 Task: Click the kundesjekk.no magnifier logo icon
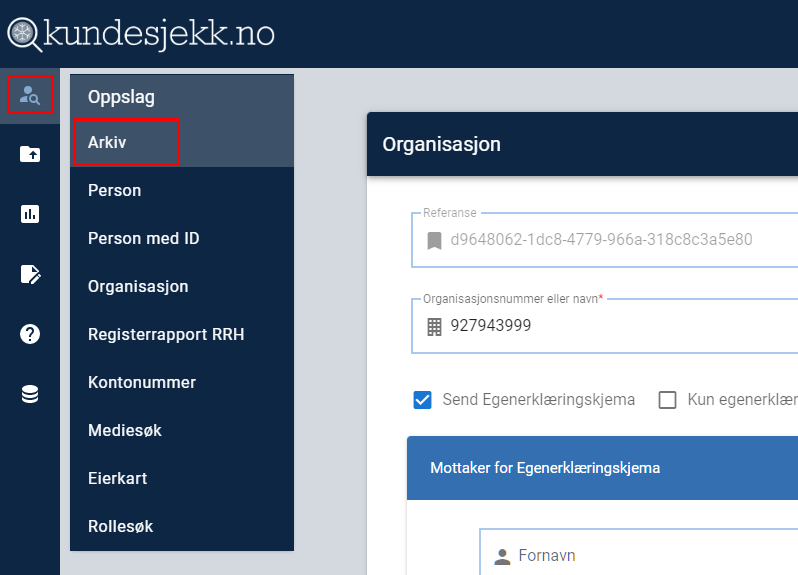point(23,34)
